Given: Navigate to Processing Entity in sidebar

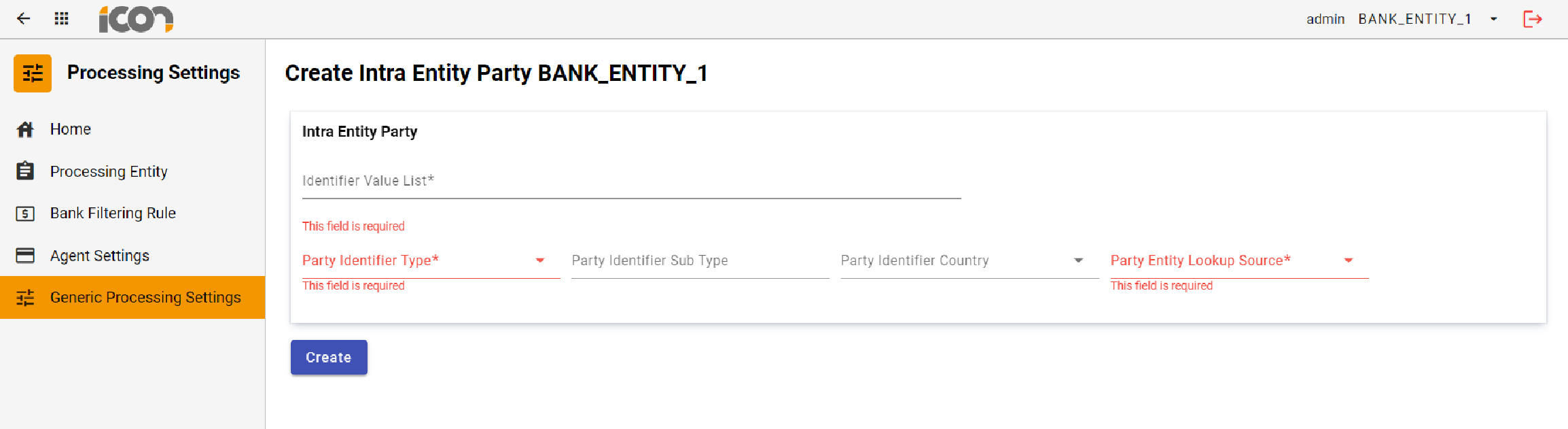Looking at the screenshot, I should coord(109,171).
